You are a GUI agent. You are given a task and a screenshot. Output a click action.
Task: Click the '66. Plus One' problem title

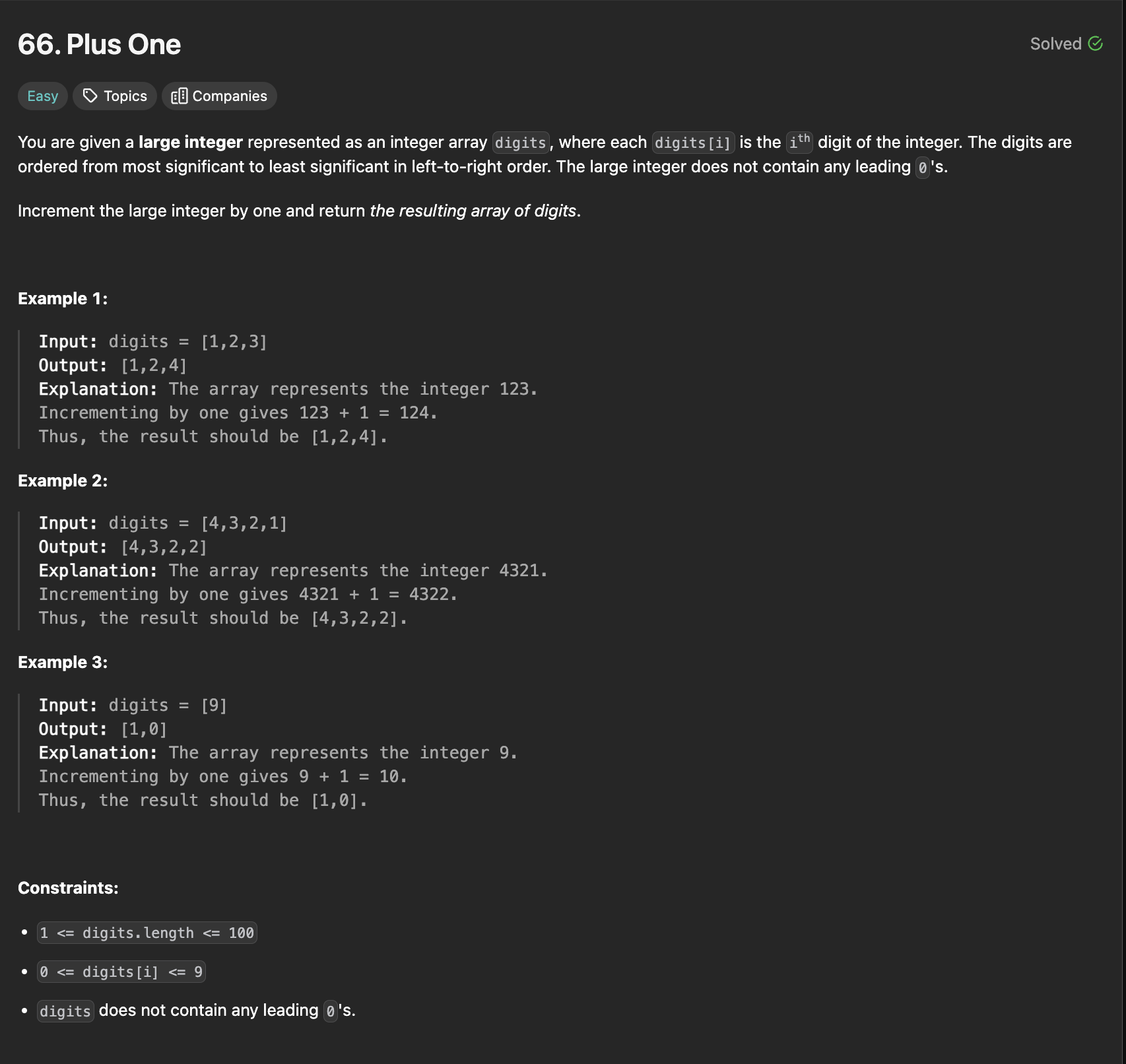(100, 44)
